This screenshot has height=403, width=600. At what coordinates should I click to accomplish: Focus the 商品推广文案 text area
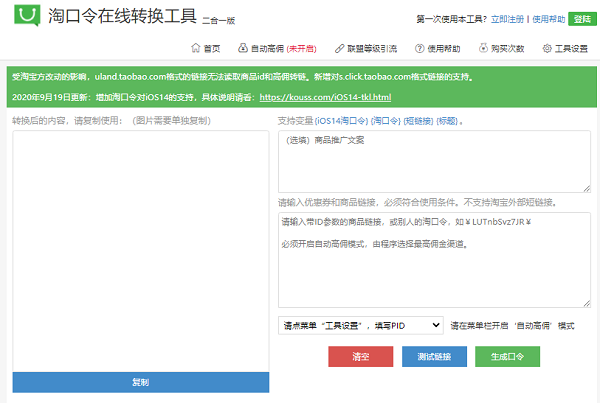434,162
